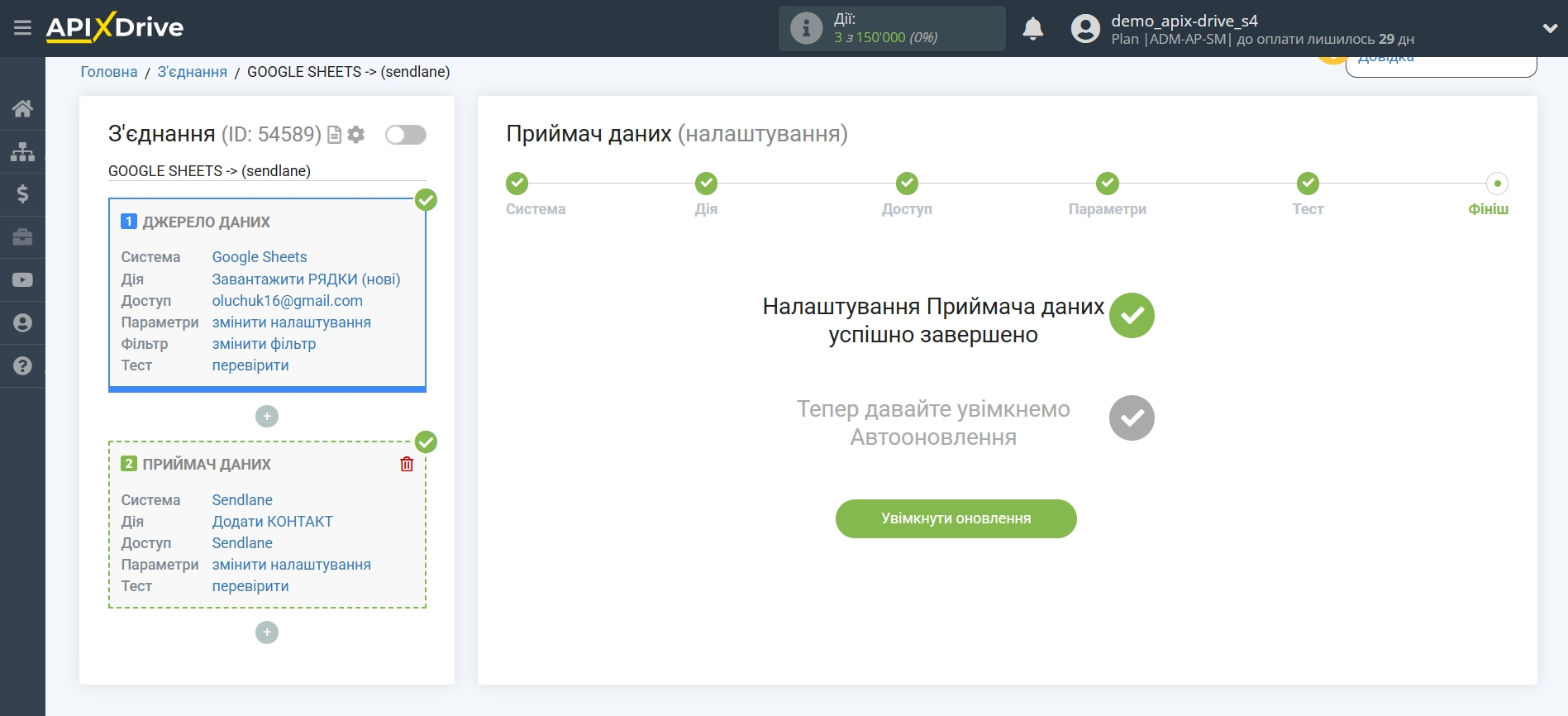This screenshot has width=1568, height=716.
Task: Click ДЖЕРЕЛО ДАНИХ block header
Action: point(207,222)
